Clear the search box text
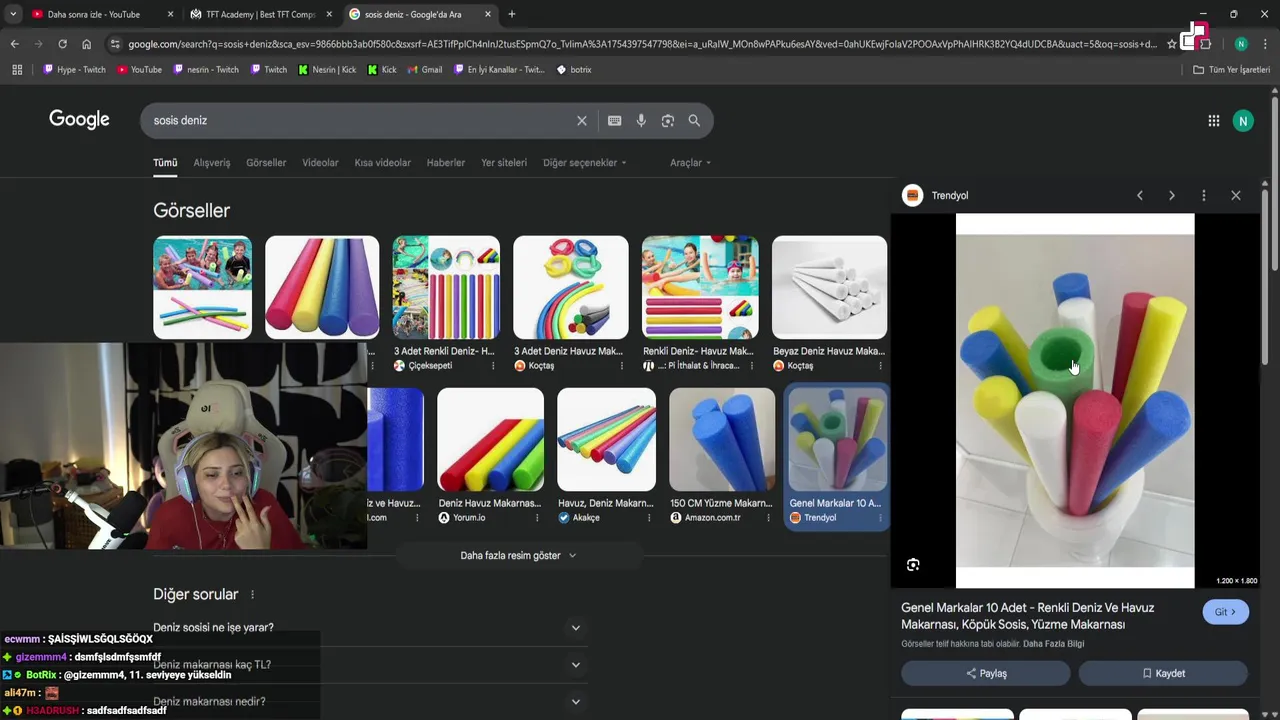The height and width of the screenshot is (720, 1280). point(581,121)
